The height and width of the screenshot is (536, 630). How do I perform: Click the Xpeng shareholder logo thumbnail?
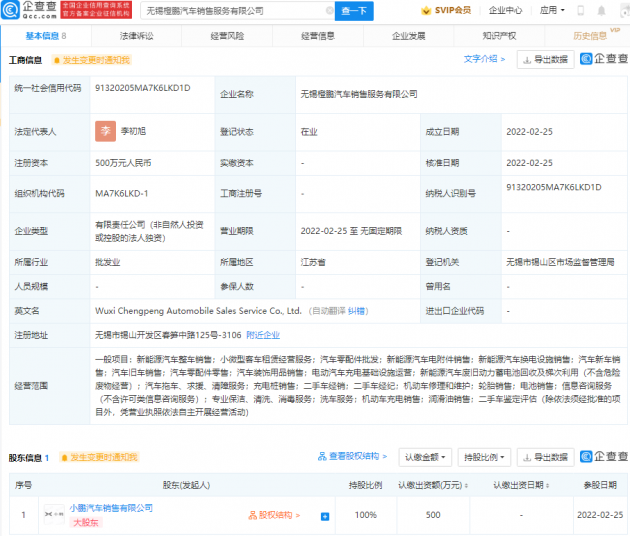pyautogui.click(x=53, y=515)
